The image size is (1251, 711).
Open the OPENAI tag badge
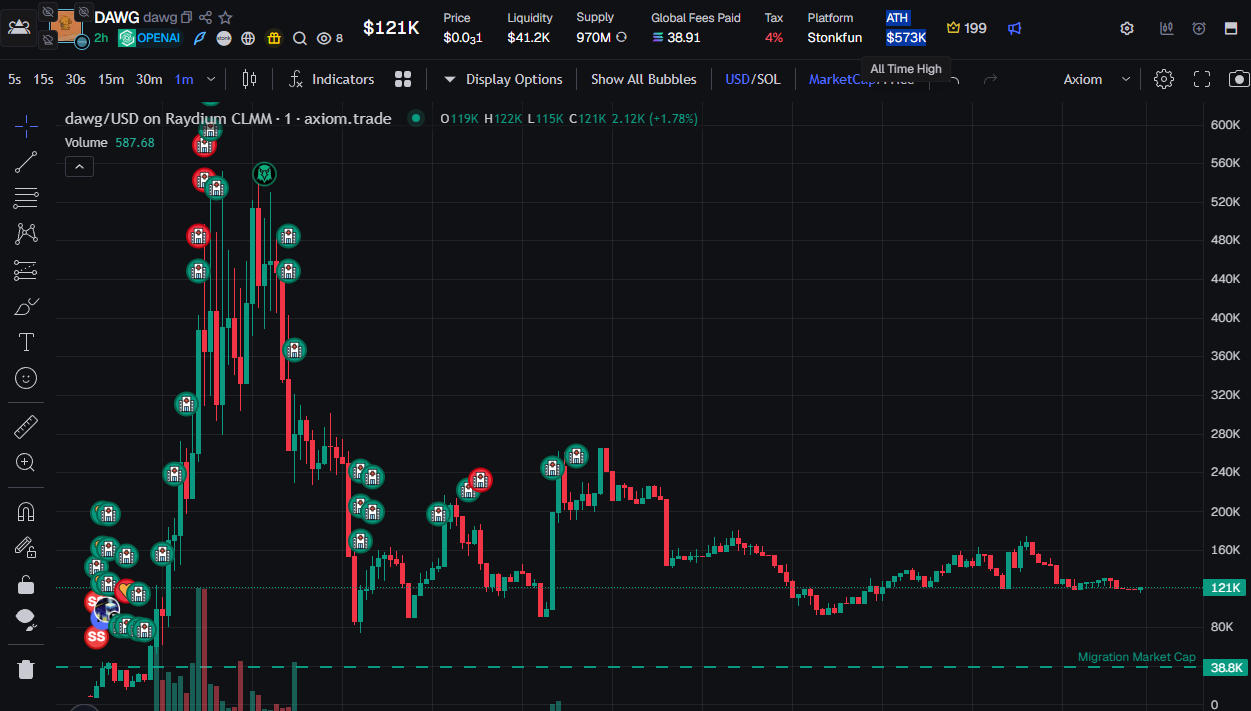150,39
